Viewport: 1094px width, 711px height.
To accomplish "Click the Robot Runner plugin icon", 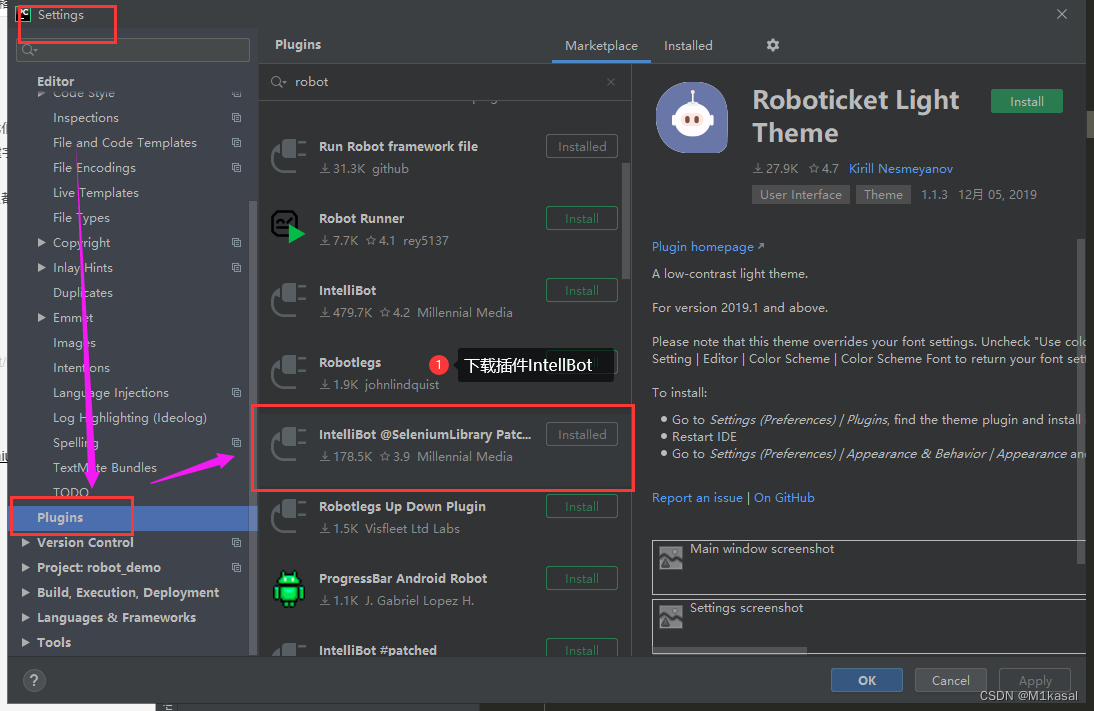I will click(288, 227).
